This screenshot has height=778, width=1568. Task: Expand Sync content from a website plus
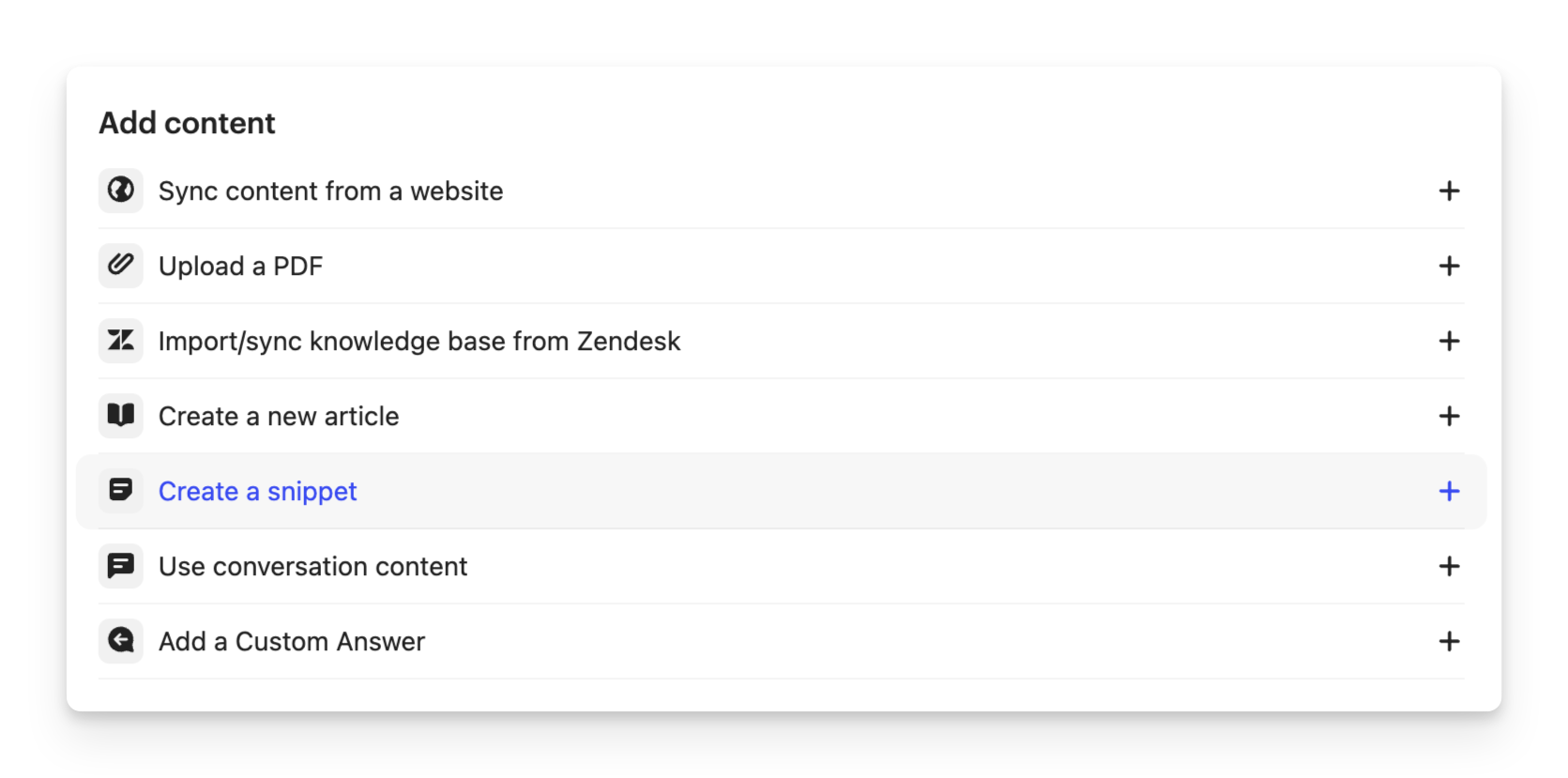[x=1449, y=191]
